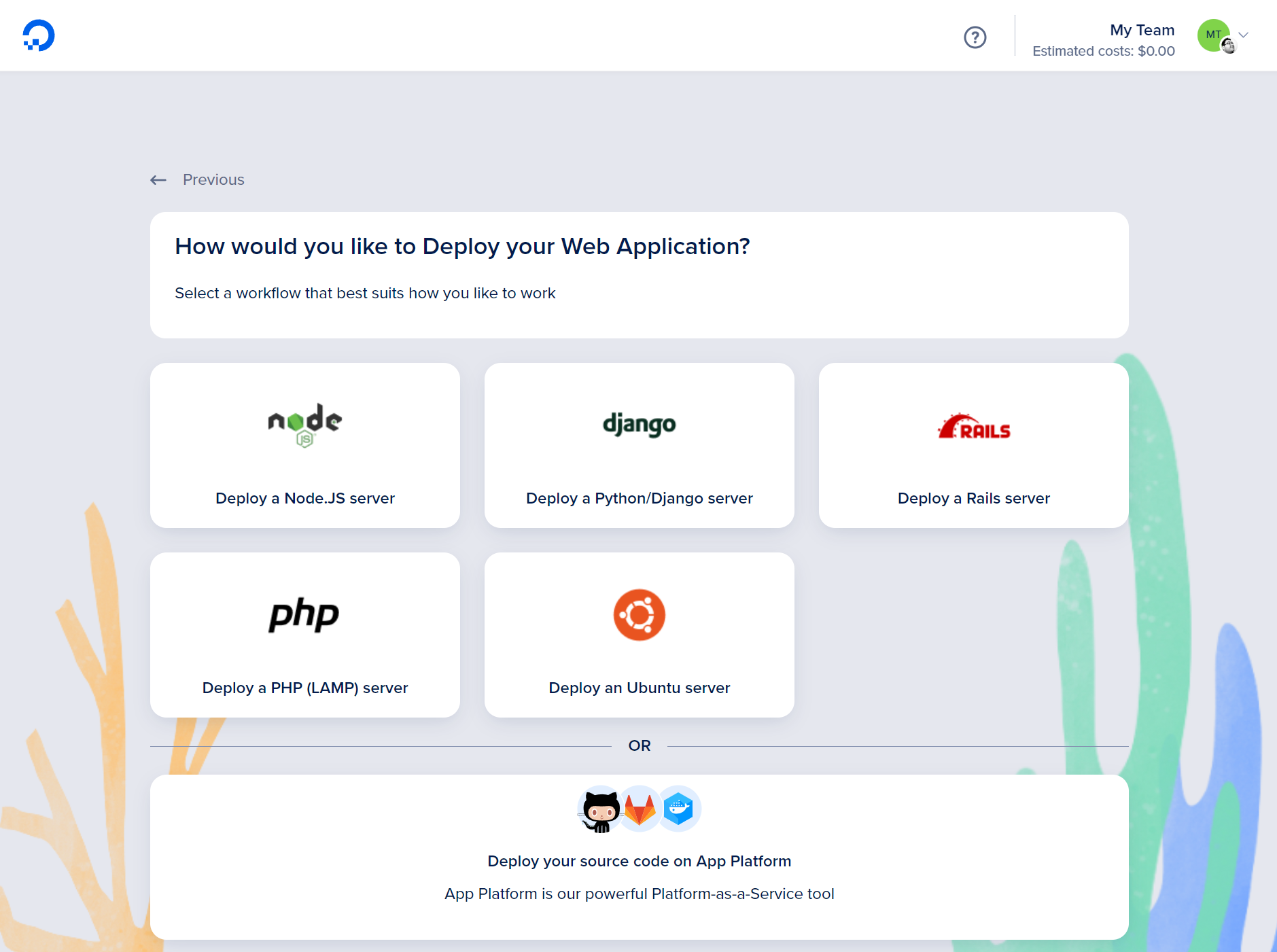The image size is (1277, 952).
Task: Click the back arrow icon
Action: (158, 180)
